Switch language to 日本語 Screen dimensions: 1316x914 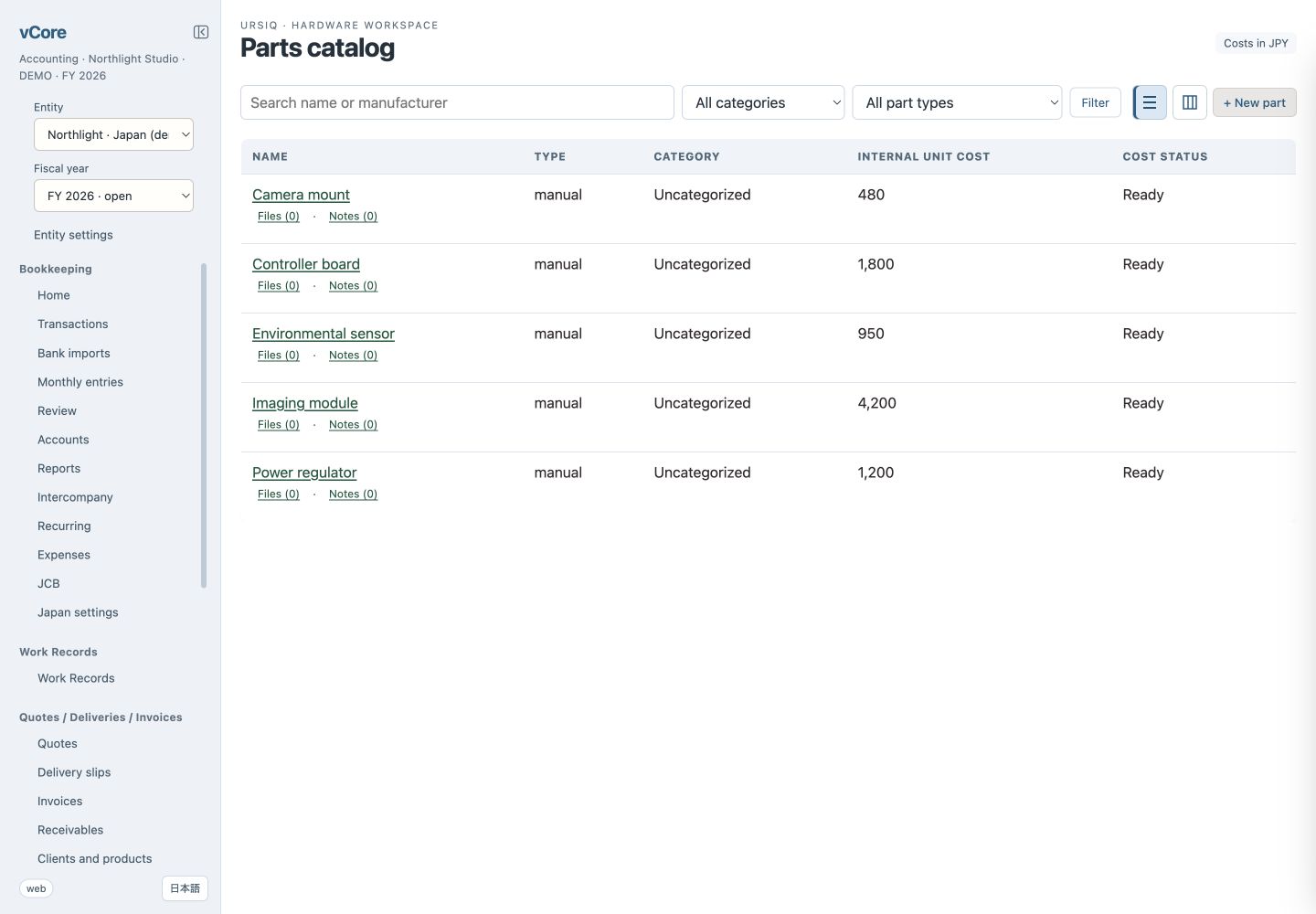[185, 888]
